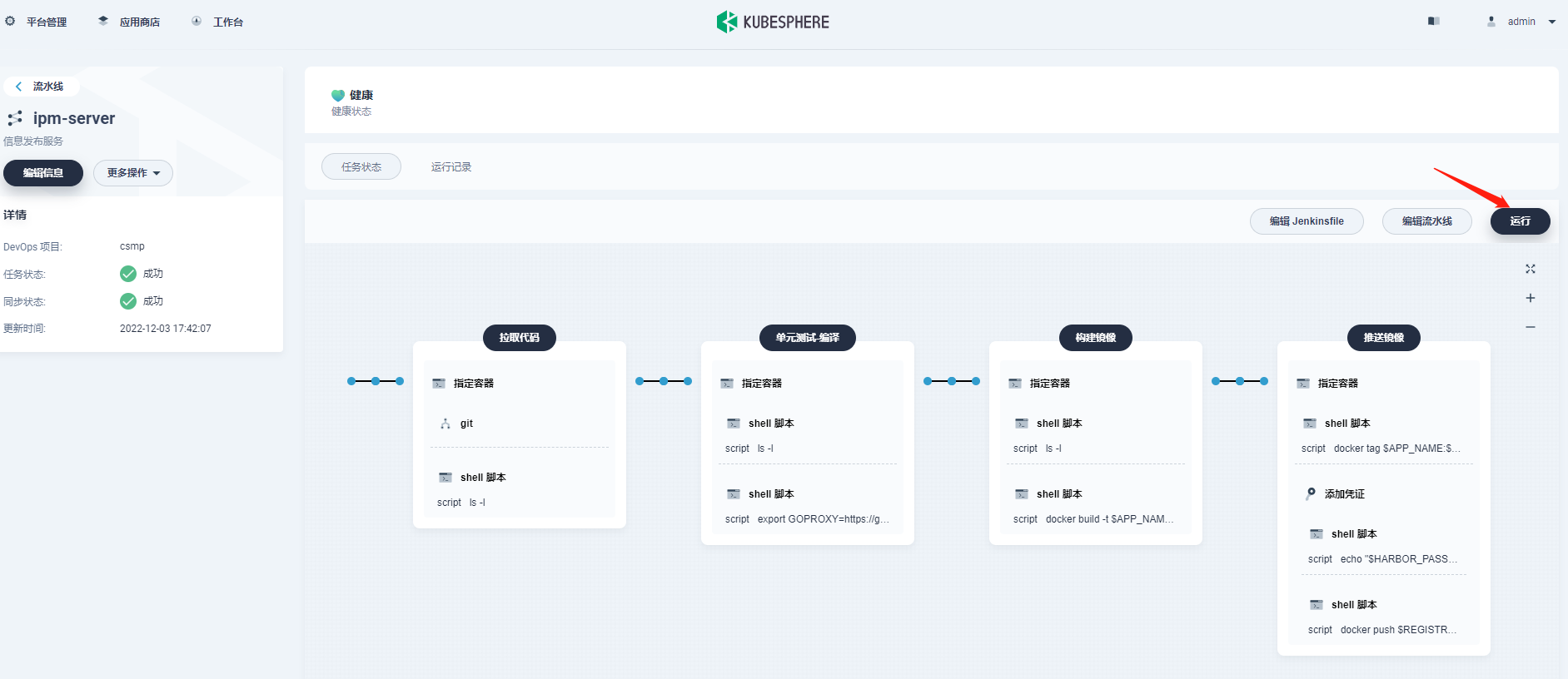Click the 添加凭证 key icon
1568x679 pixels.
click(1311, 493)
